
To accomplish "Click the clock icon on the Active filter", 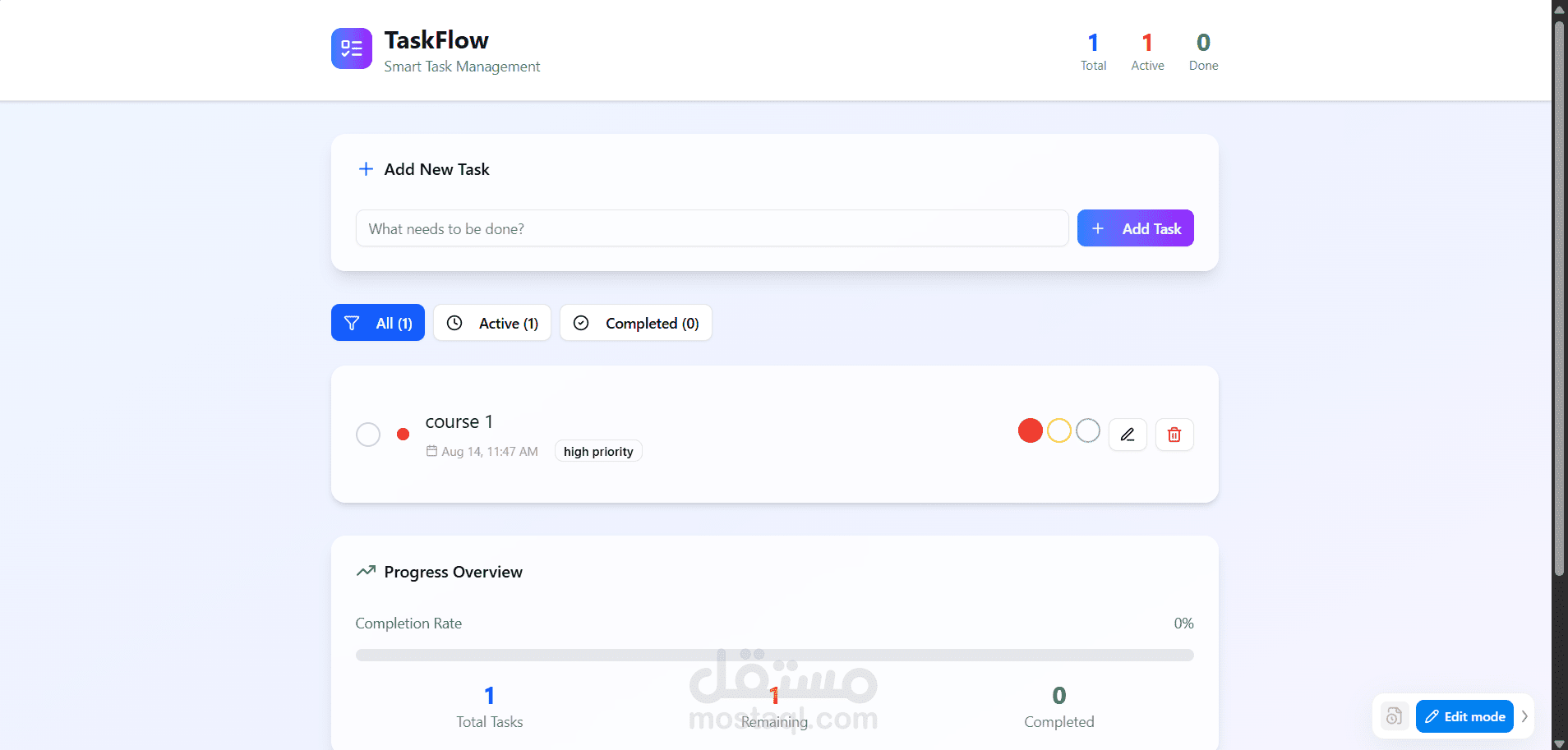I will click(x=454, y=322).
